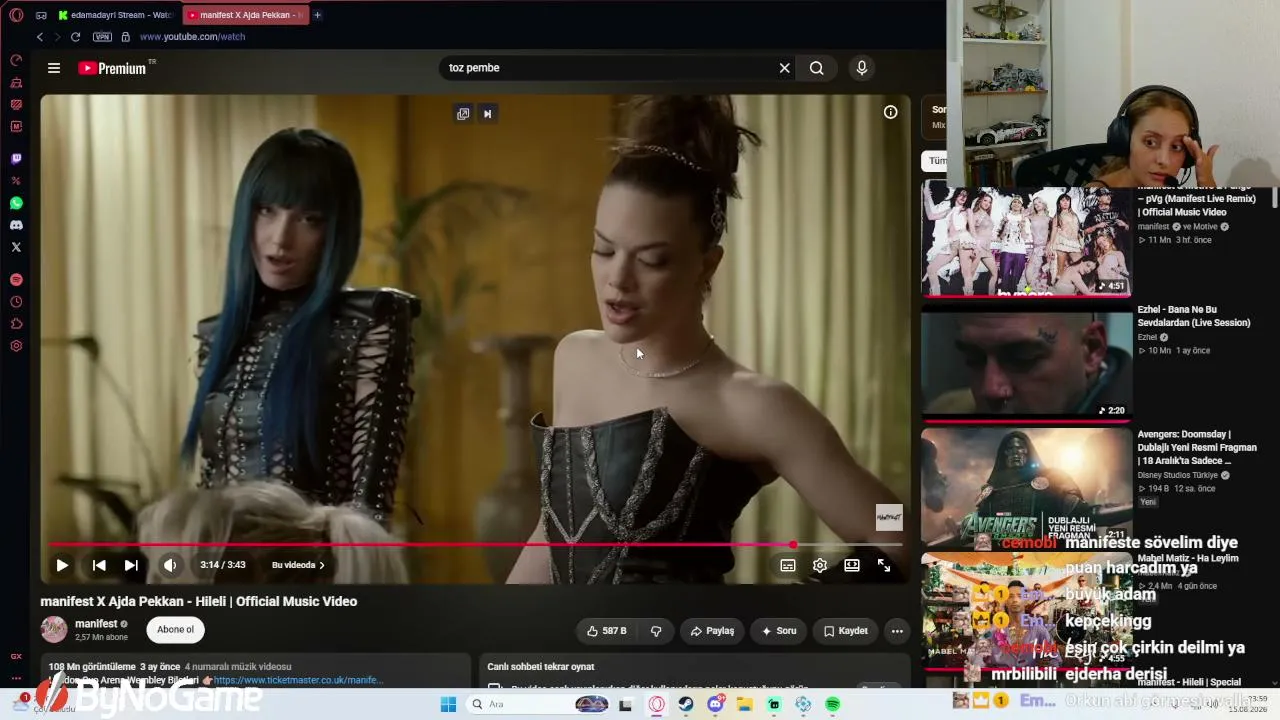Save the video with Kaydet

[846, 631]
